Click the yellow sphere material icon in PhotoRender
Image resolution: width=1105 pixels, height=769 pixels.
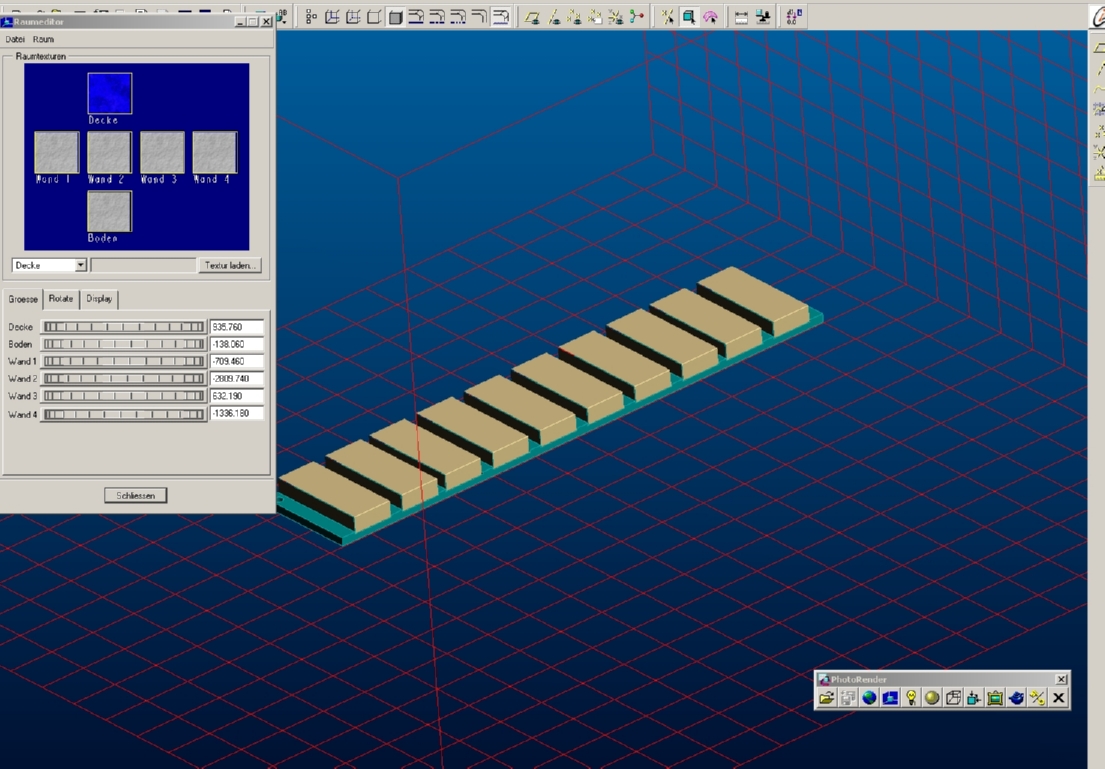pos(932,698)
